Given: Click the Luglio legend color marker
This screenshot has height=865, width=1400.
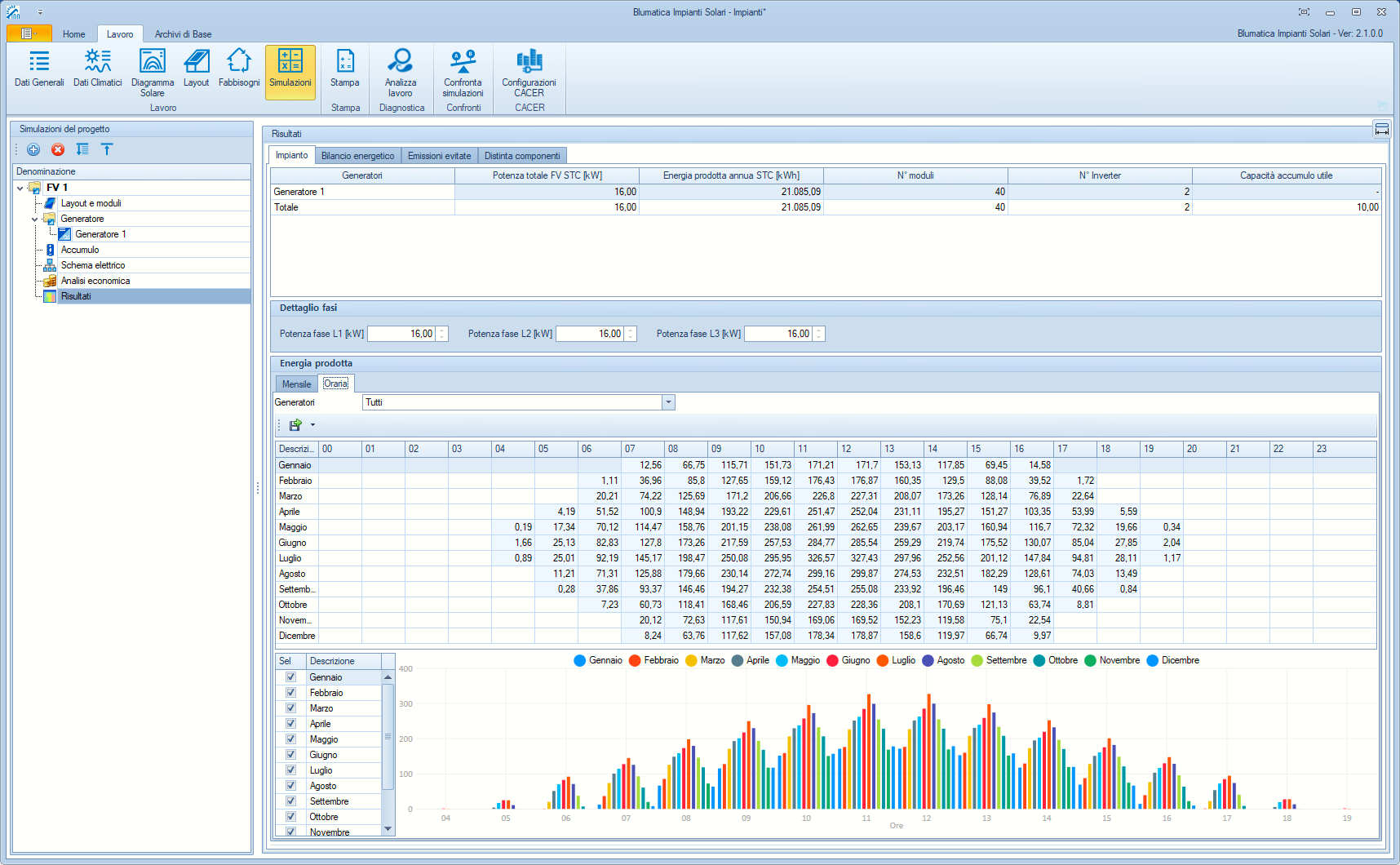Looking at the screenshot, I should (882, 660).
